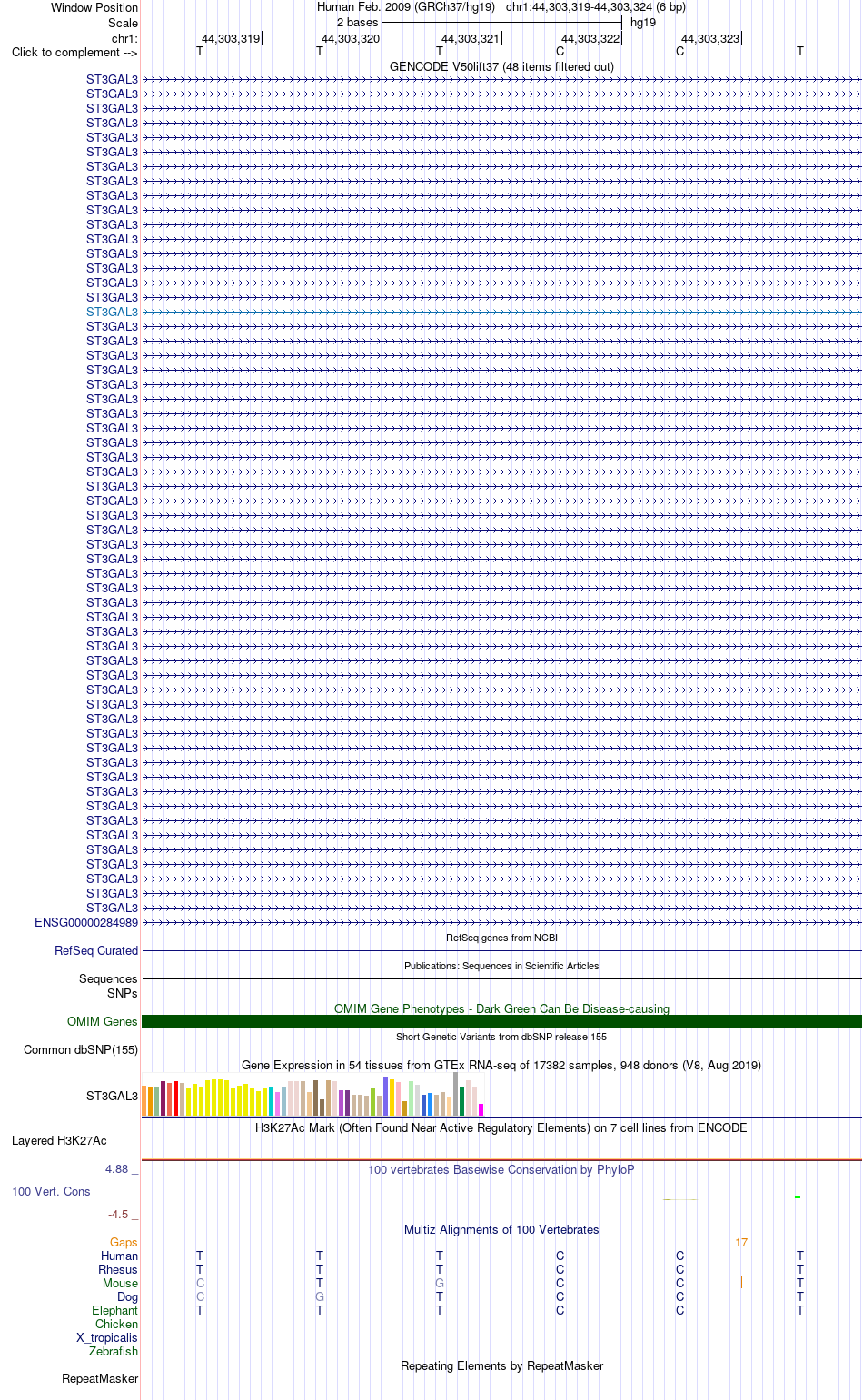The width and height of the screenshot is (863, 1400).
Task: Click the GTEx Gene Expression track title
Action: [x=501, y=1065]
